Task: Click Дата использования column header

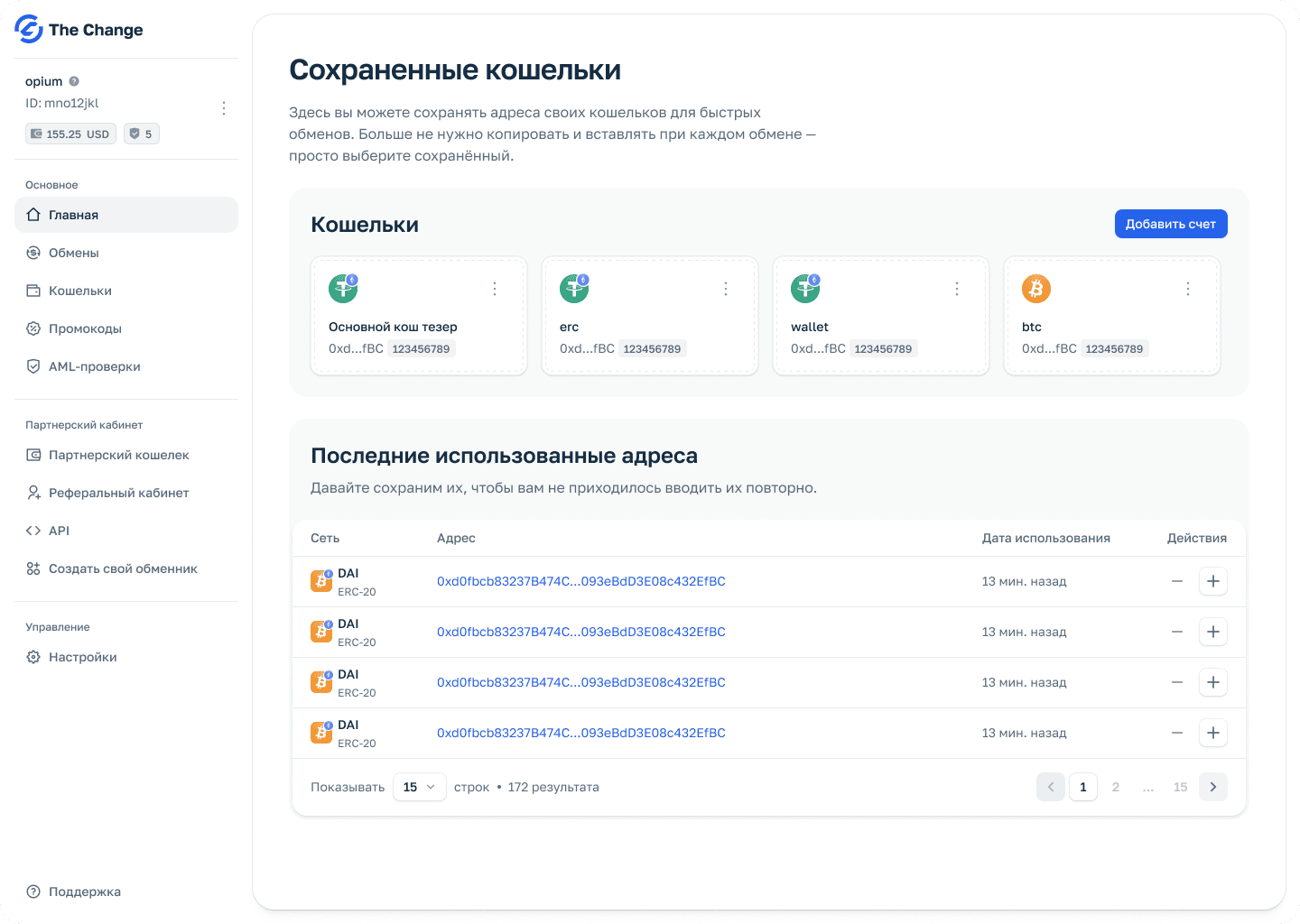Action: pyautogui.click(x=1046, y=538)
